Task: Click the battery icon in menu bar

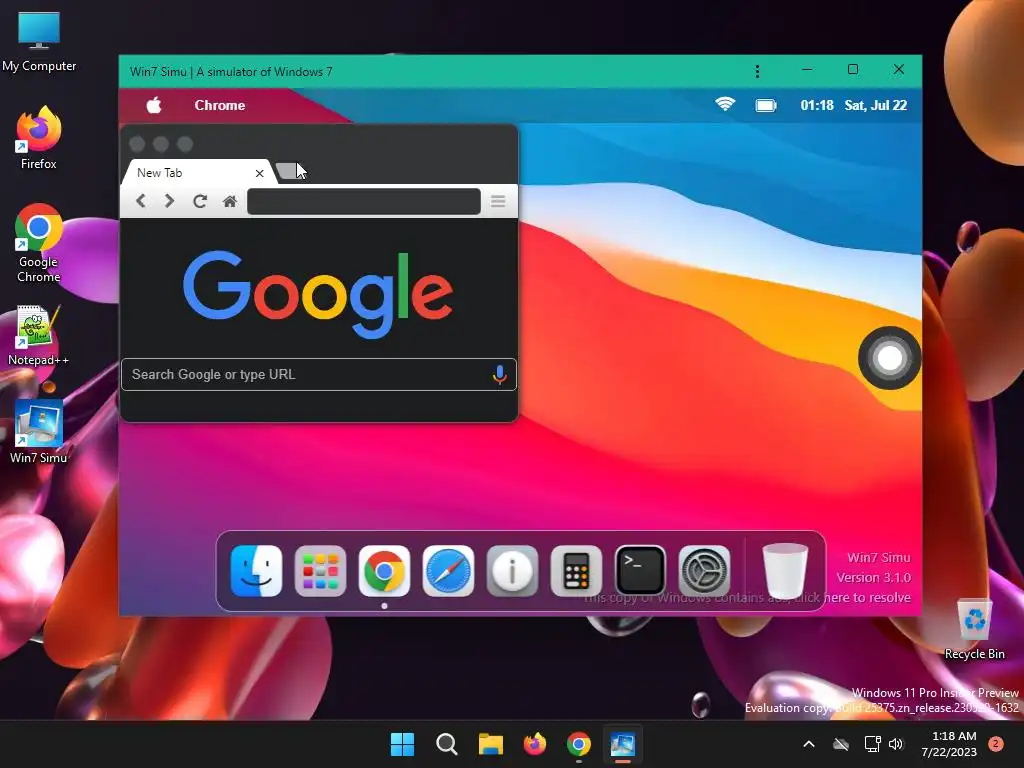Action: 766,105
